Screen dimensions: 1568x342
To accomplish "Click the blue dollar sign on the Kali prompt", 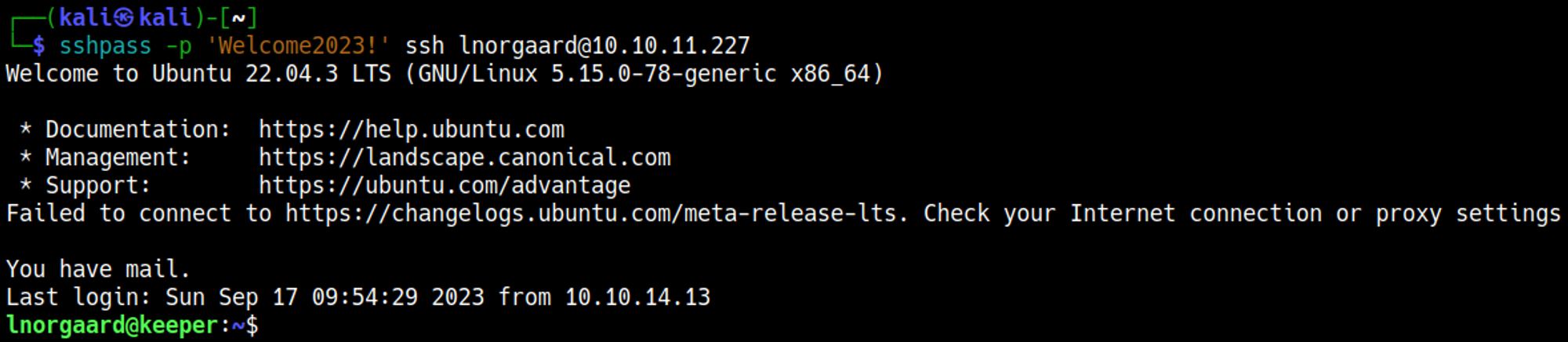I will pos(39,45).
